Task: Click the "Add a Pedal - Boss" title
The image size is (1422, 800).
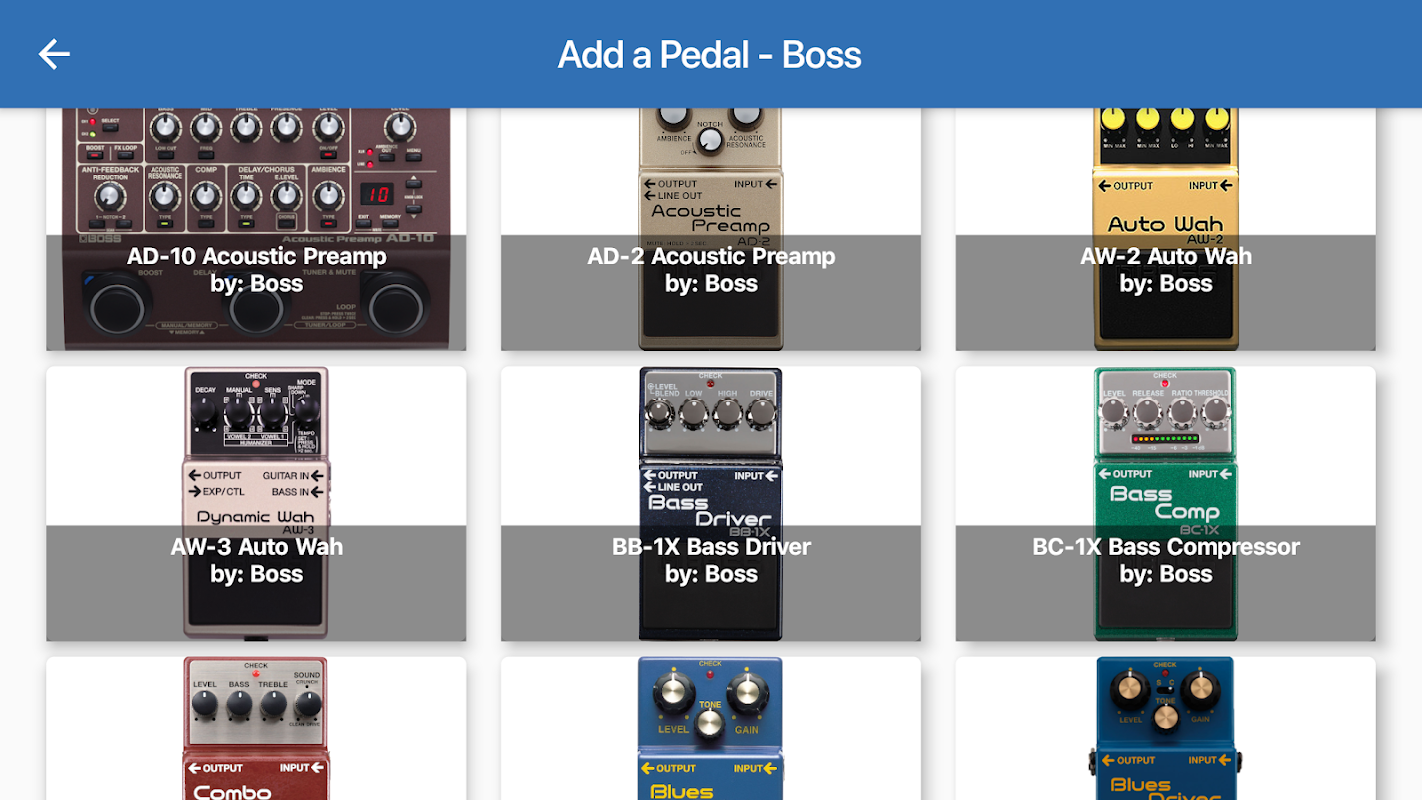Action: pos(709,54)
